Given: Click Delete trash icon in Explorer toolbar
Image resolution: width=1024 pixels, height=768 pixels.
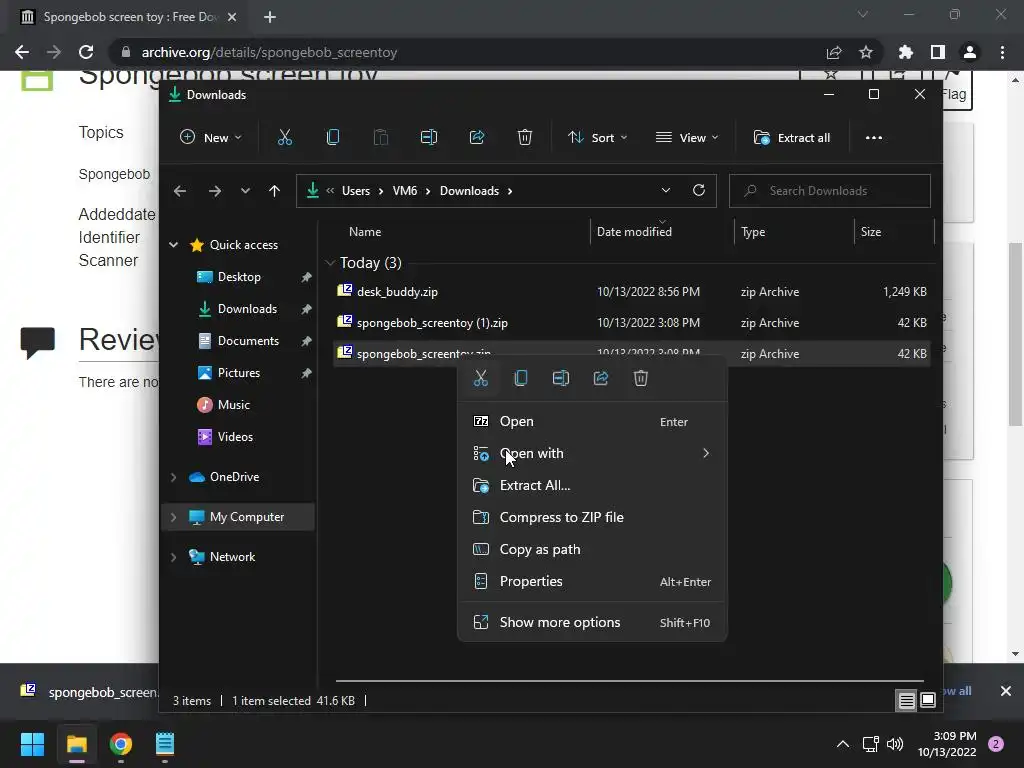Looking at the screenshot, I should pos(524,137).
